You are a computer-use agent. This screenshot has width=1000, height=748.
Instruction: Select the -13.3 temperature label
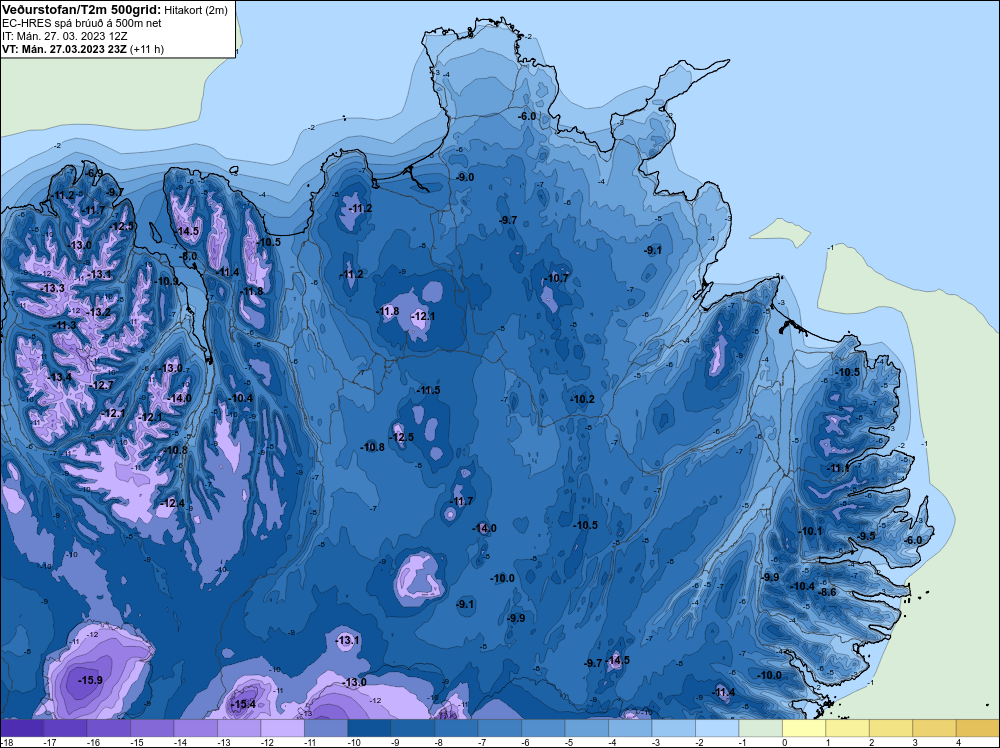coord(52,288)
